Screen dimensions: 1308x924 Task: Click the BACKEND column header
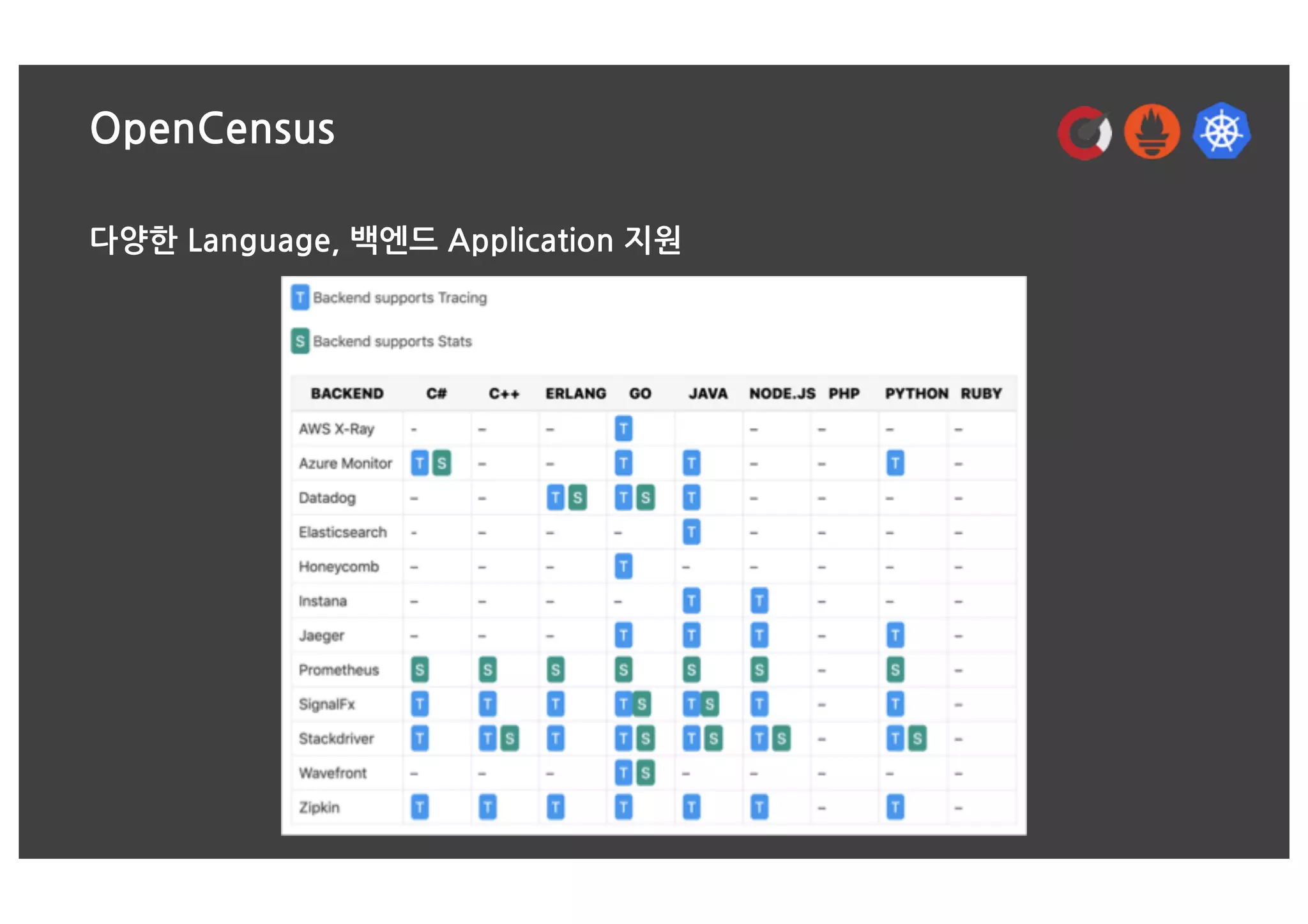point(347,393)
